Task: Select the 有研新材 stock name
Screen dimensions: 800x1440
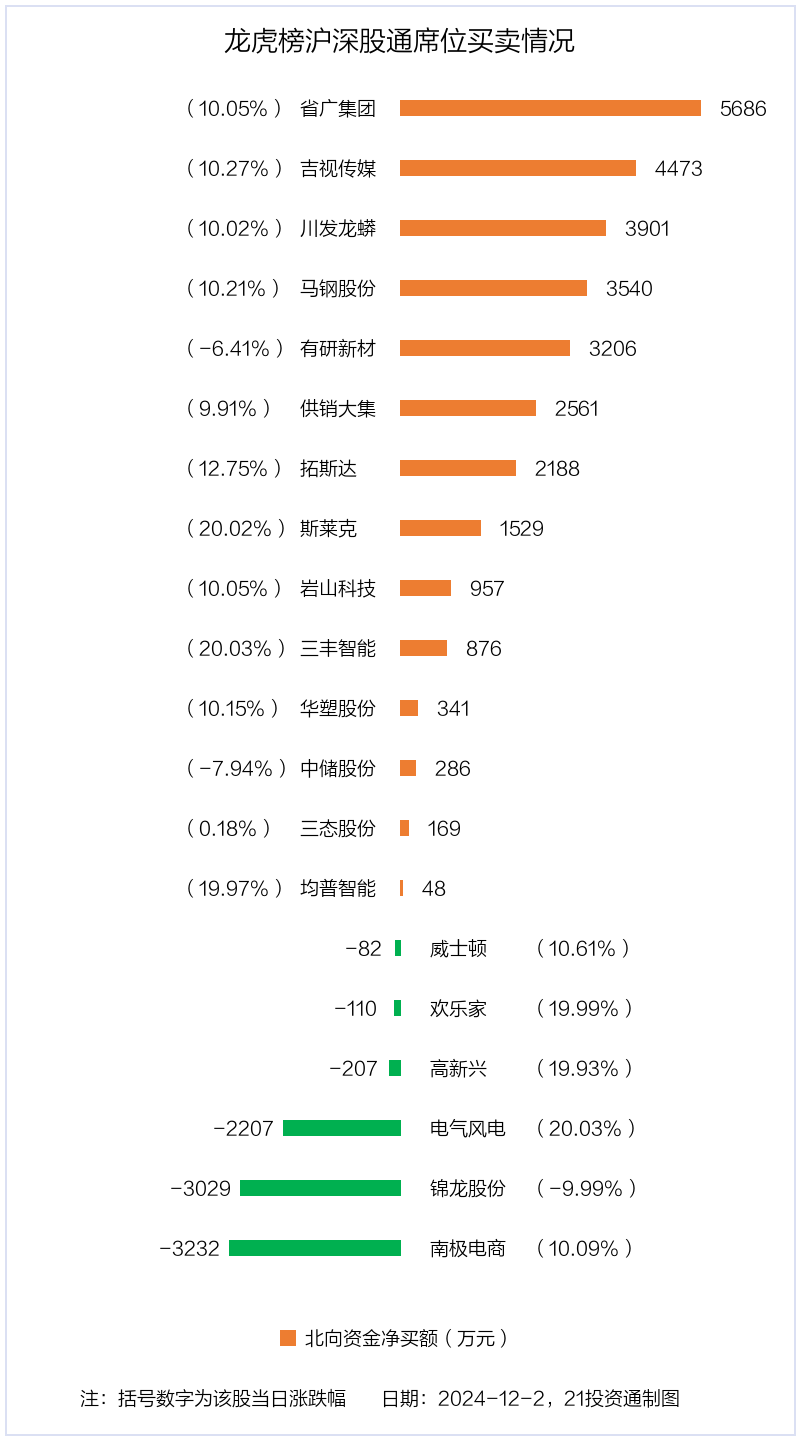Action: pyautogui.click(x=338, y=348)
